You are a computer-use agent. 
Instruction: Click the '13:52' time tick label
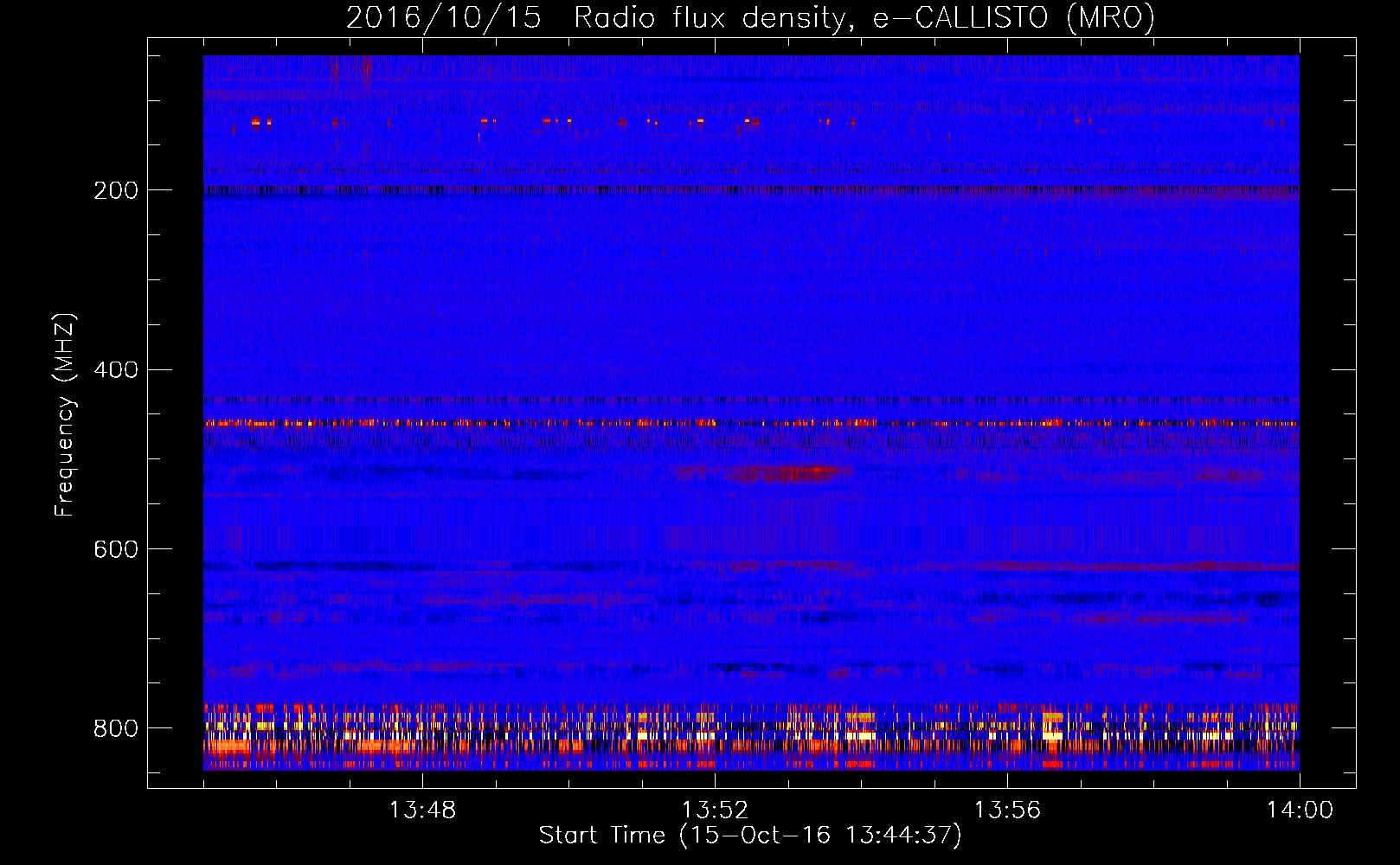pyautogui.click(x=715, y=811)
